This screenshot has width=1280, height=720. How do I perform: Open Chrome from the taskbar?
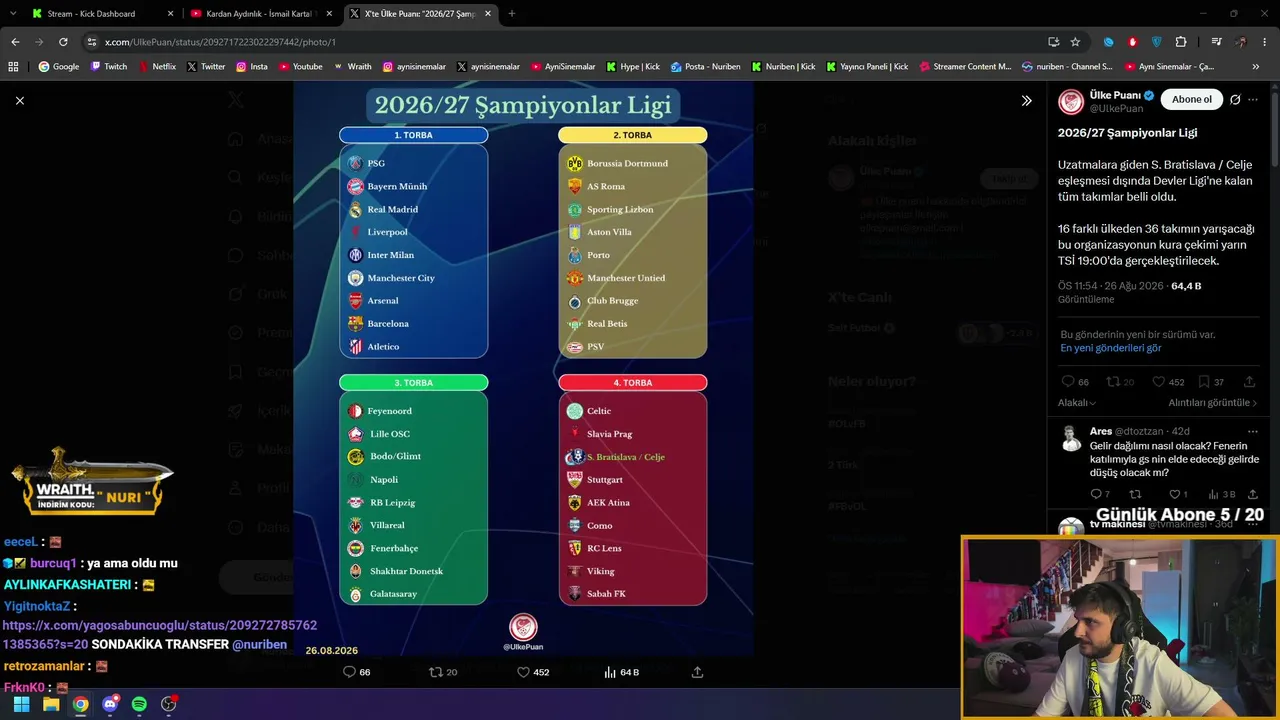pos(80,704)
